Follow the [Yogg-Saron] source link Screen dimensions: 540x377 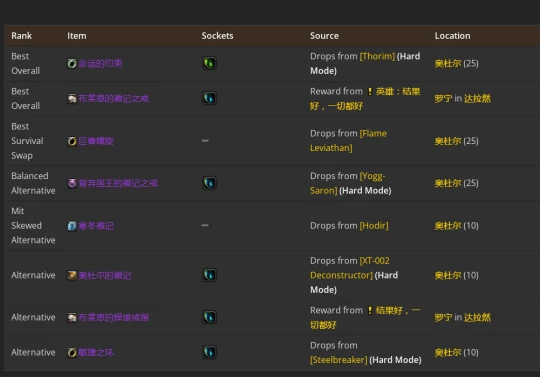coord(347,183)
